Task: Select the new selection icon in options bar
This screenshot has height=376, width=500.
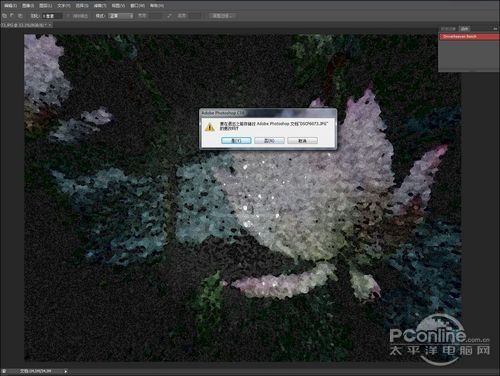Action: click(x=5, y=16)
